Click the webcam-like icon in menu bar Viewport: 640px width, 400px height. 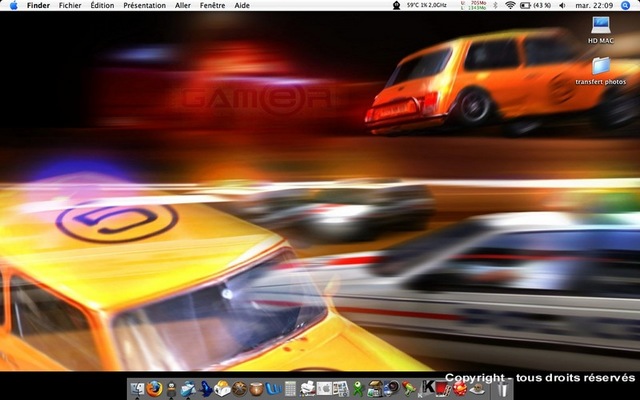coord(396,5)
